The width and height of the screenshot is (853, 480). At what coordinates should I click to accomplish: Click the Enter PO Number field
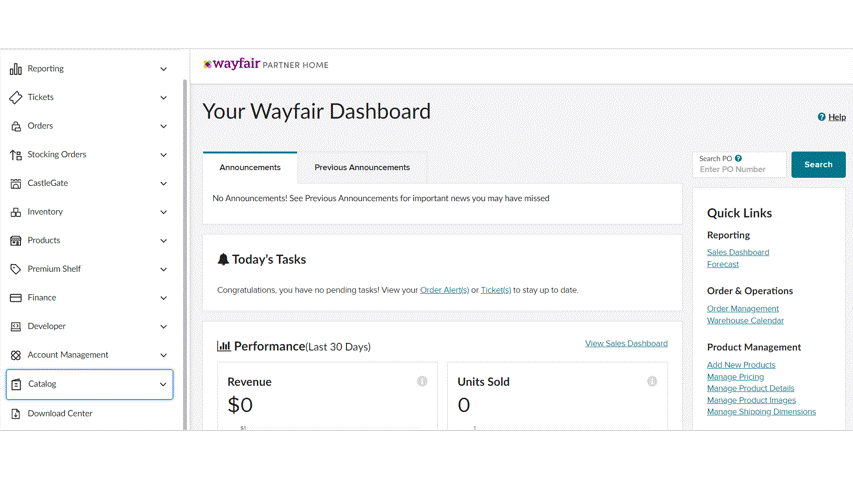pos(739,170)
